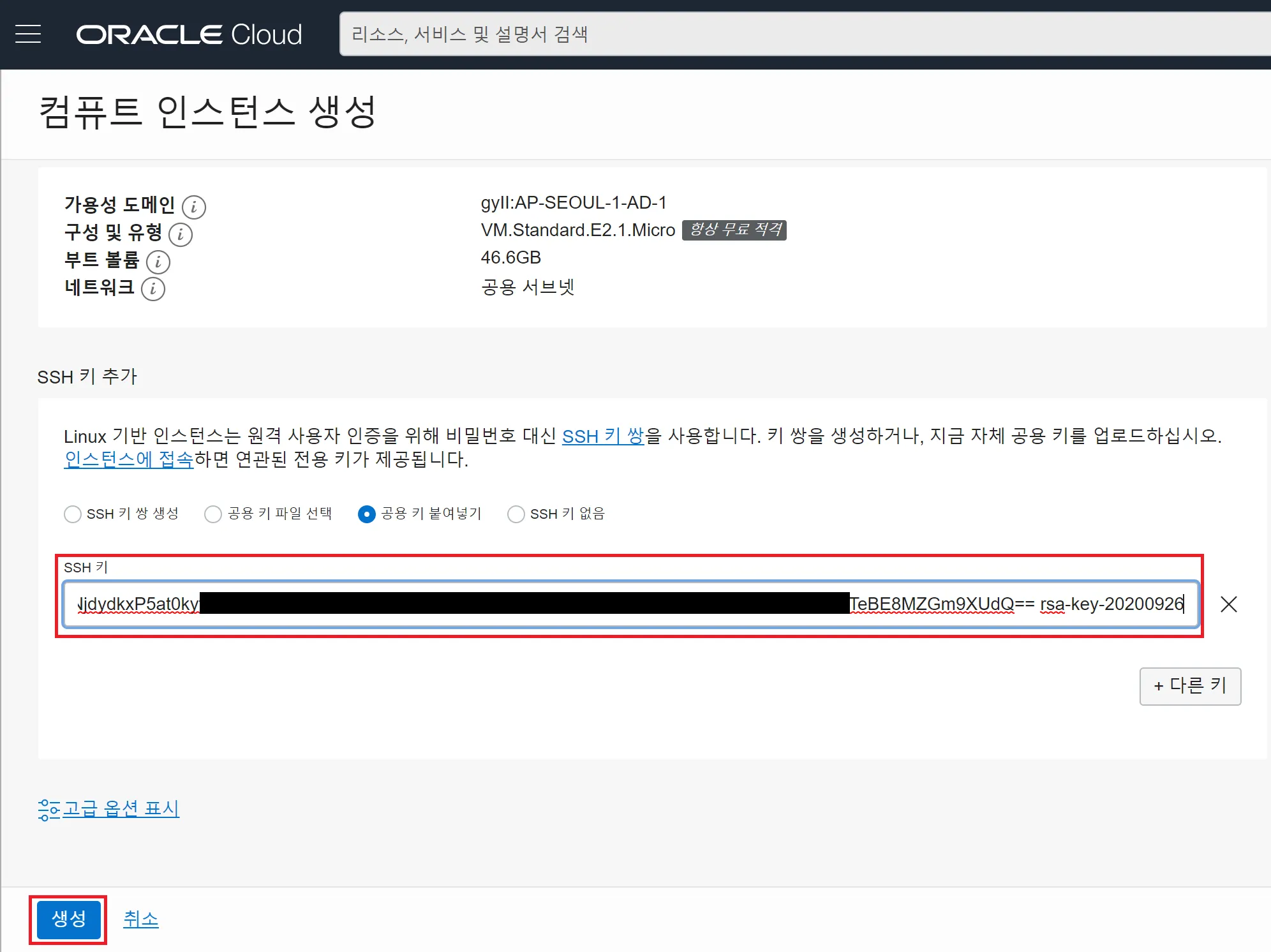This screenshot has width=1271, height=952.
Task: Select SSH 키 쌍 생성 radio option
Action: click(73, 514)
